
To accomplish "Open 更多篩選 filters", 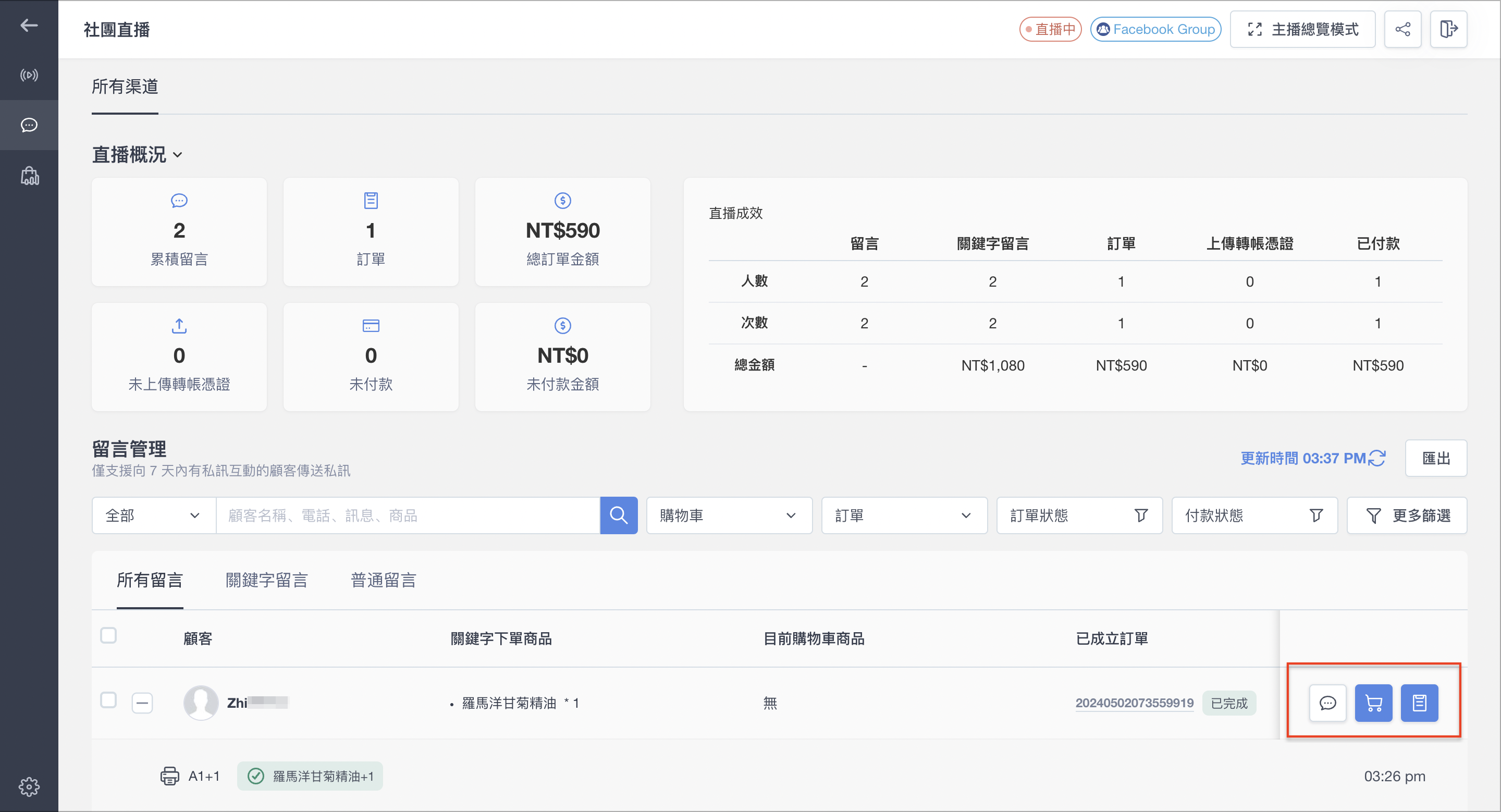I will [1407, 515].
